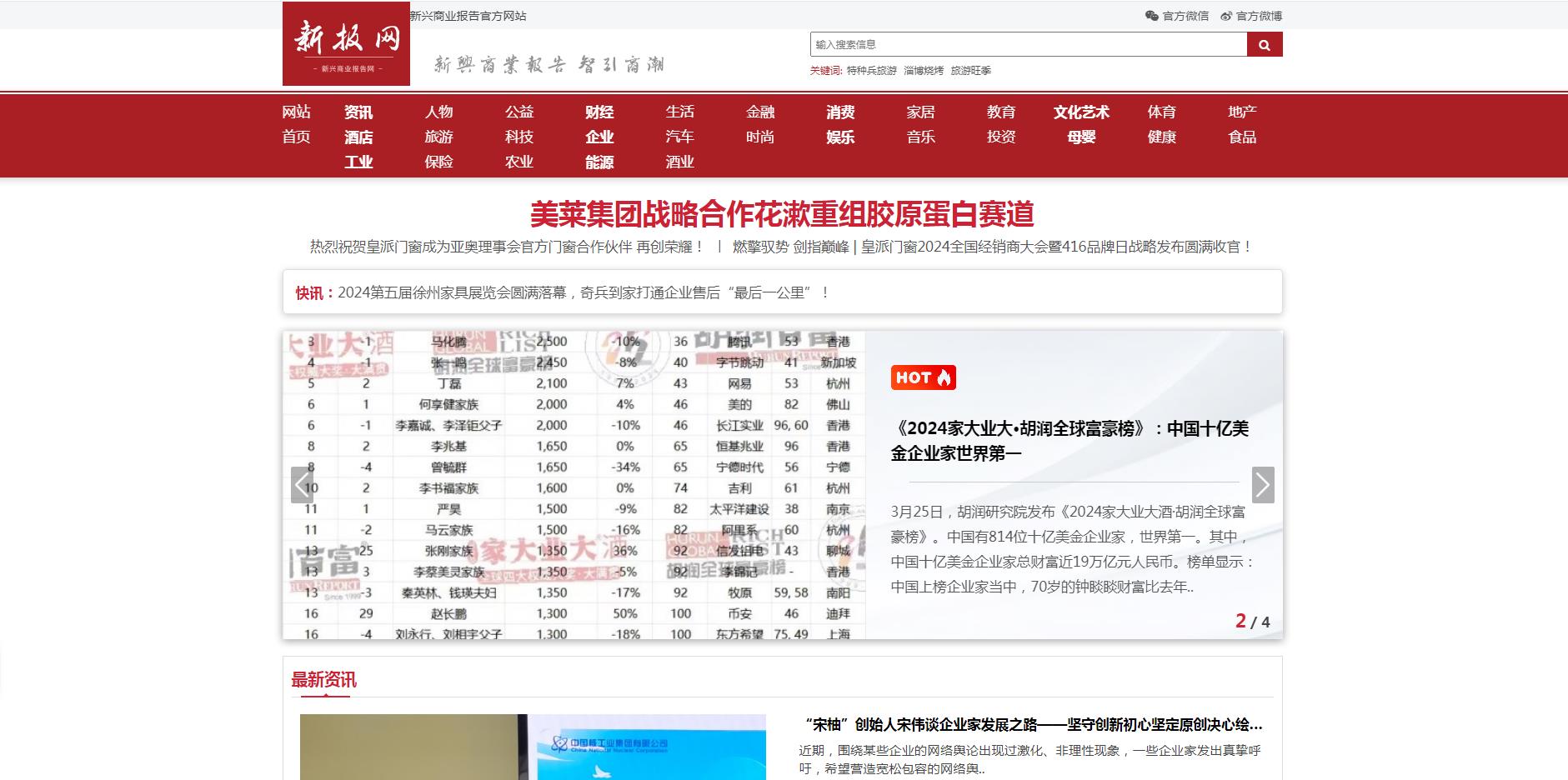Image resolution: width=1568 pixels, height=780 pixels.
Task: Open the official WeChat icon link
Action: tap(1177, 16)
